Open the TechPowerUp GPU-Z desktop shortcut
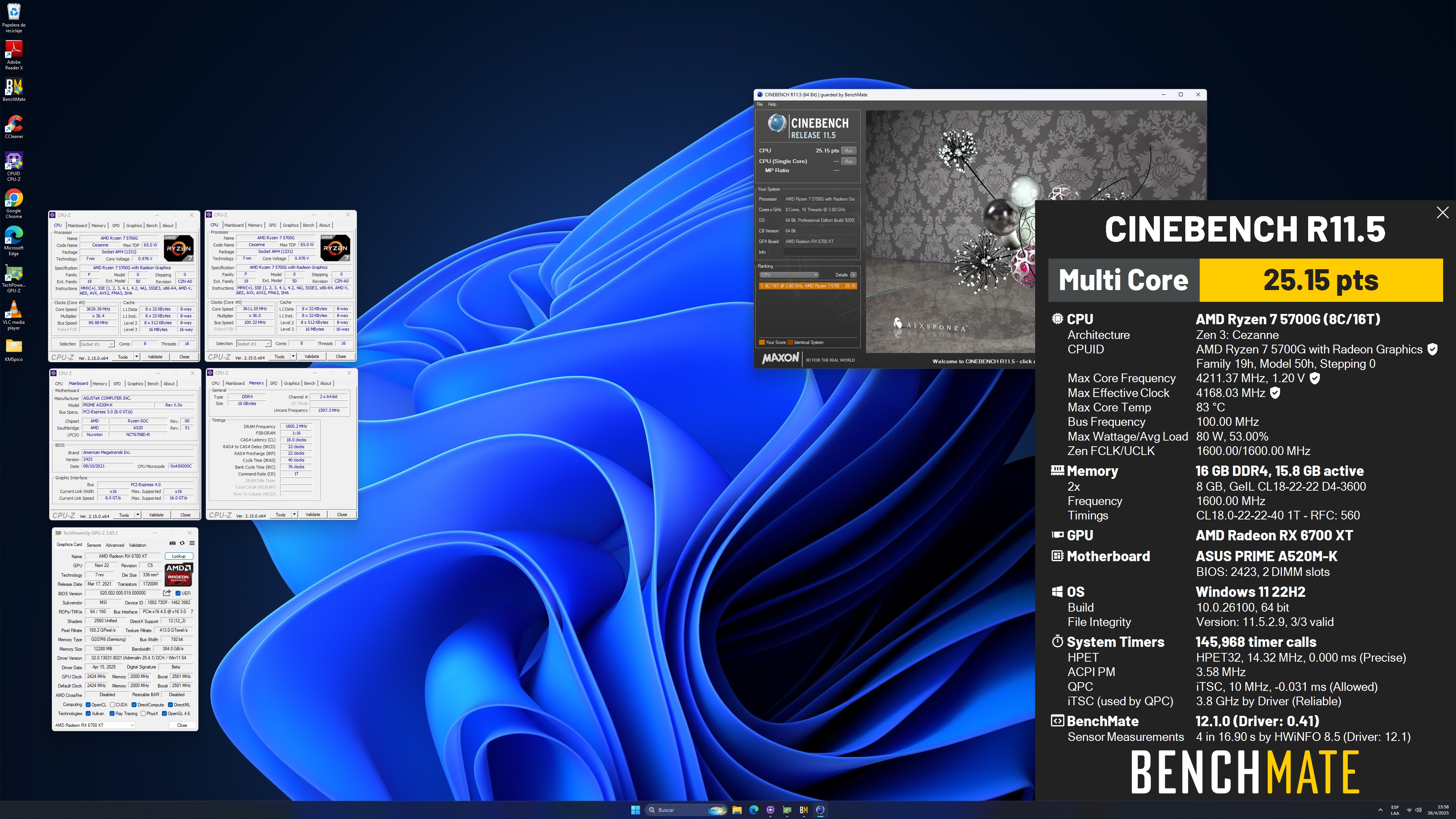Viewport: 1456px width, 819px height. click(14, 279)
